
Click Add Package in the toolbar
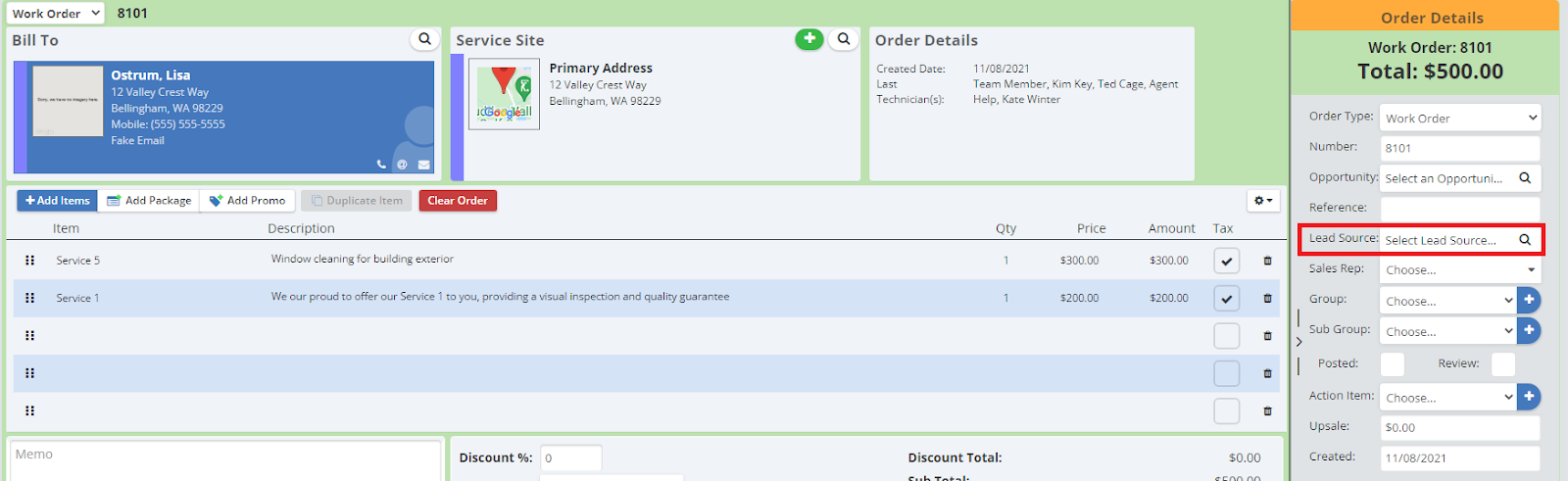[x=149, y=201]
